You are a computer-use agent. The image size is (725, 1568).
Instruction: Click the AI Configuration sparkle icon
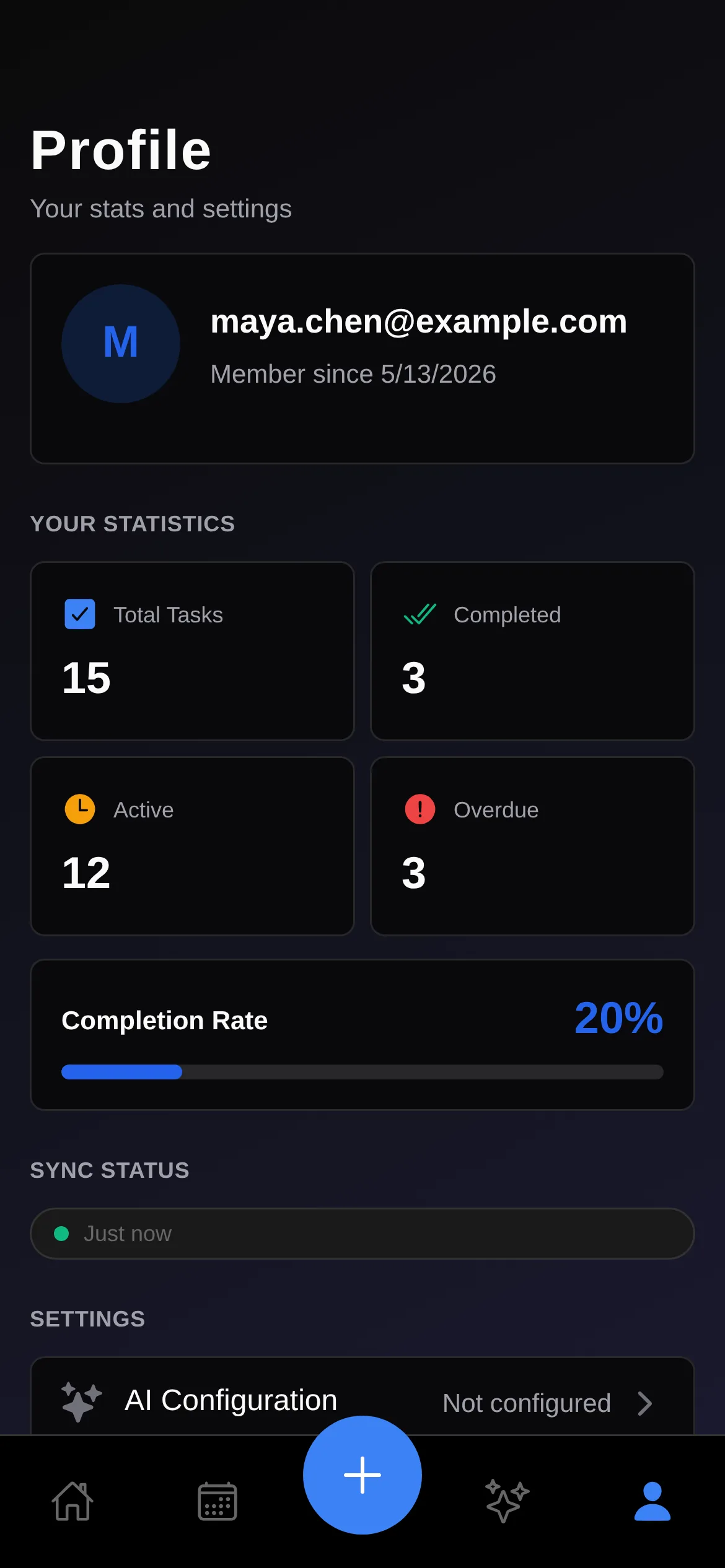pos(81,1402)
